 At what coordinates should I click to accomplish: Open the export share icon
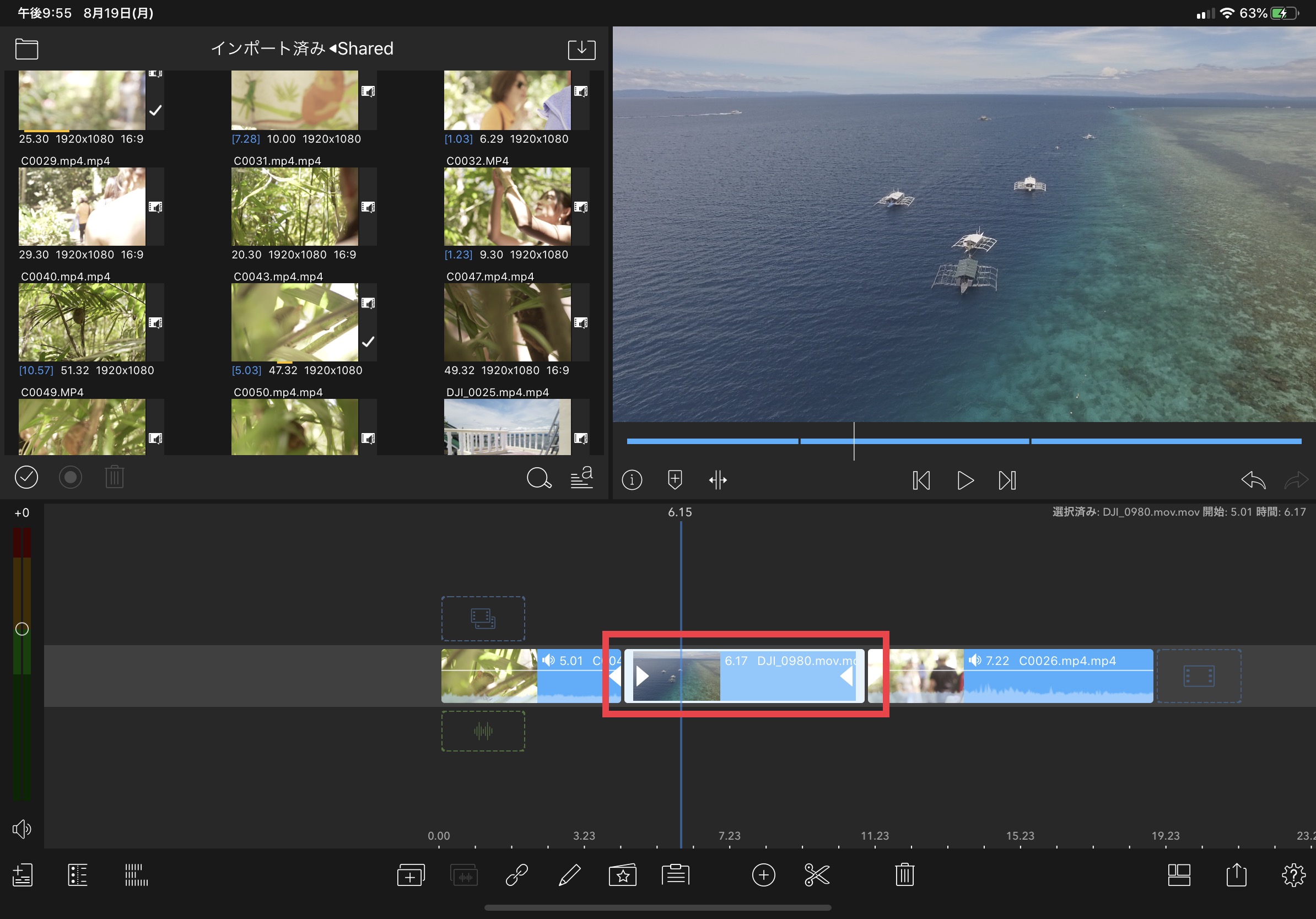(x=1236, y=875)
